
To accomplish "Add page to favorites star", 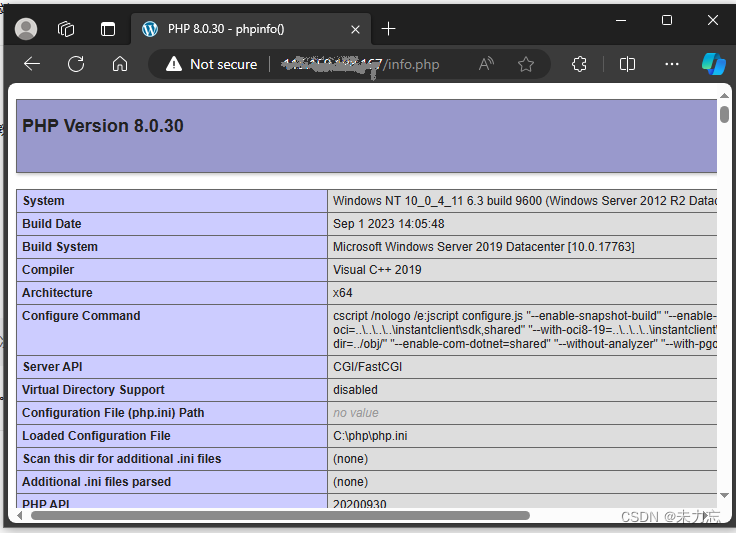I will [526, 64].
